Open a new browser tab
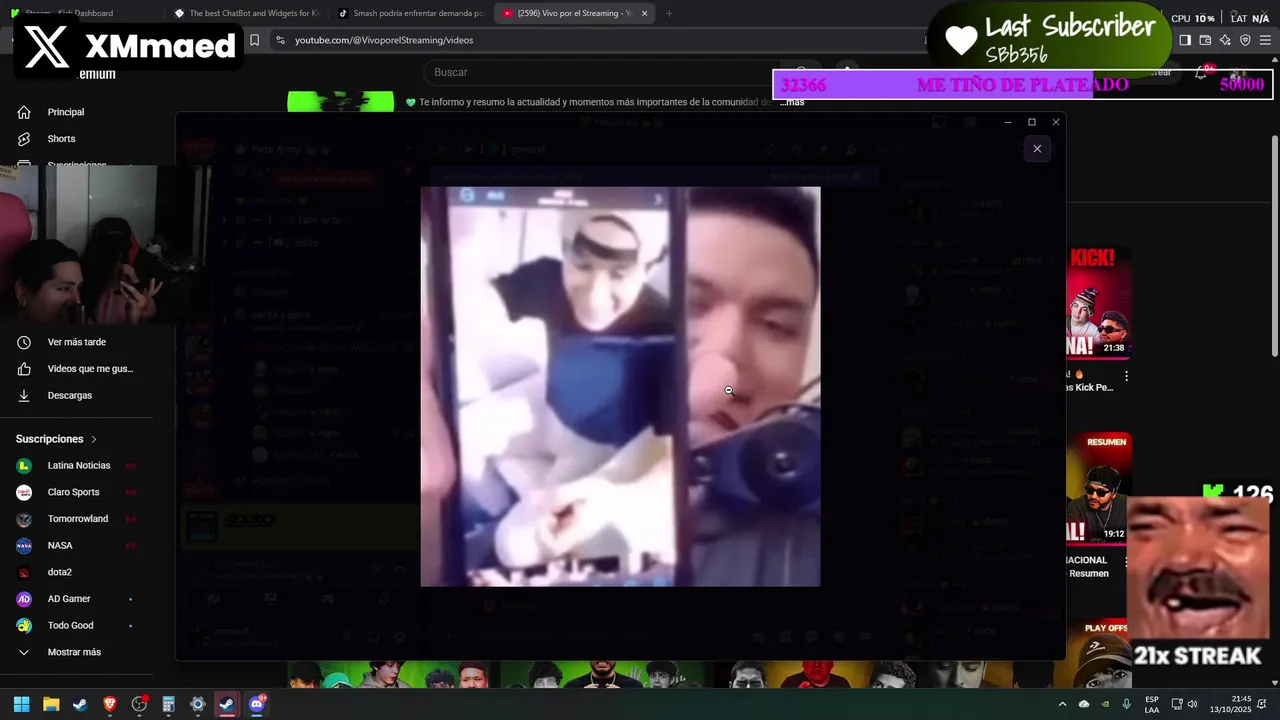Screen dimensions: 1280x720 (x=669, y=13)
